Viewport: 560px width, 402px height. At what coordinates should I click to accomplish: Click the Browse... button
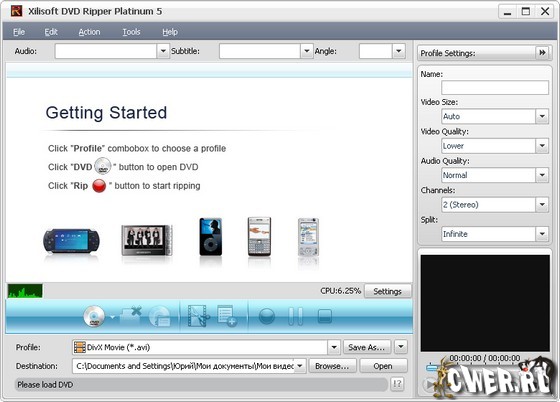coord(332,366)
